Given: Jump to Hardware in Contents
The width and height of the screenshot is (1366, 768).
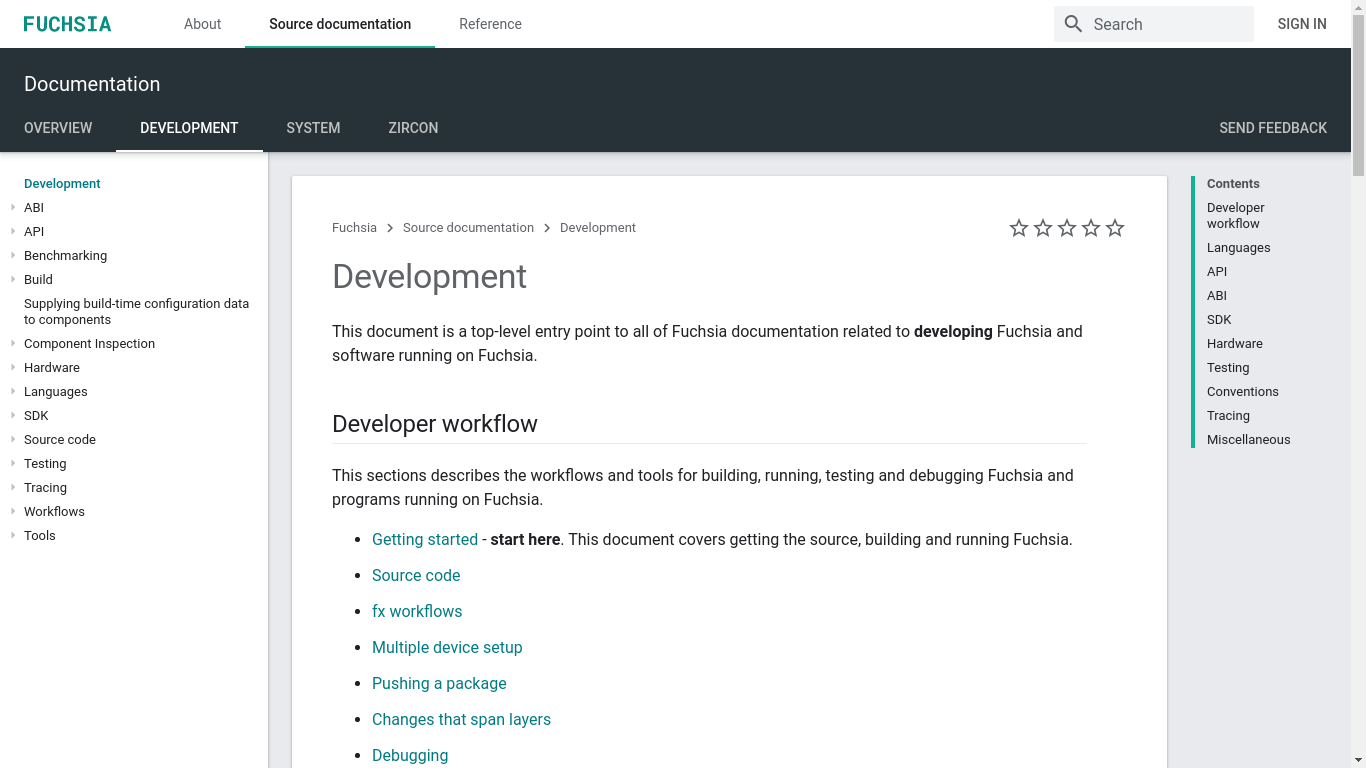Looking at the screenshot, I should coord(1235,344).
